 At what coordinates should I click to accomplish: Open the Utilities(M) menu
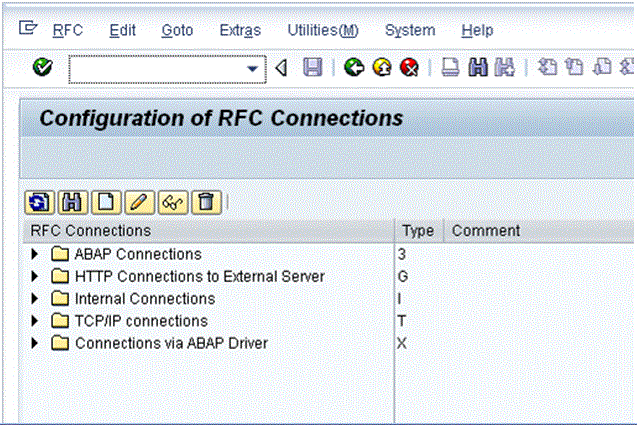pos(323,30)
